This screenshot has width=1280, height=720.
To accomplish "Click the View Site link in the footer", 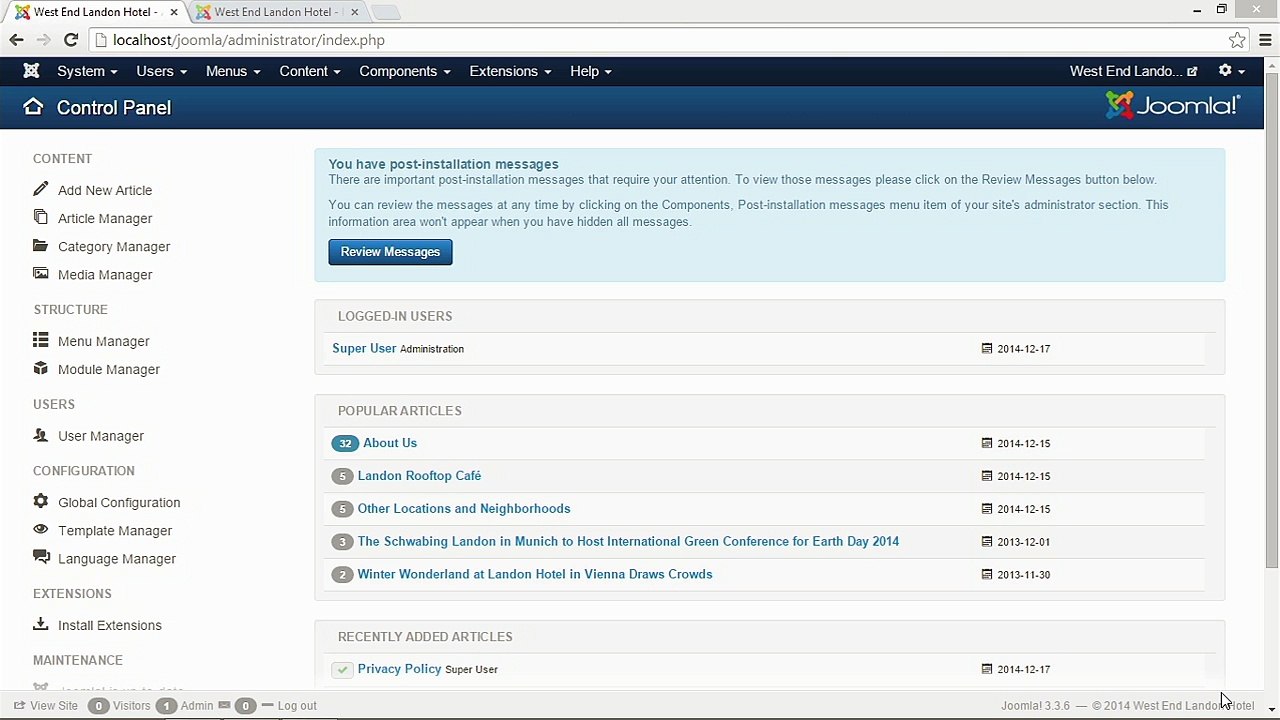I will [x=54, y=706].
